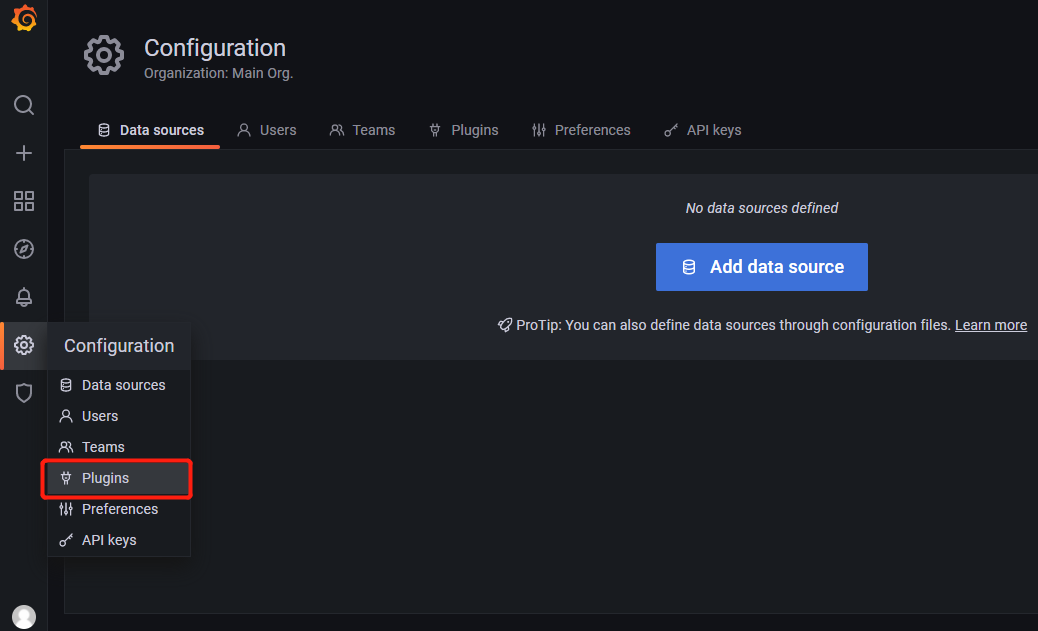Viewport: 1038px width, 631px height.
Task: Select Plugins in Configuration flyout menu
Action: [x=119, y=478]
